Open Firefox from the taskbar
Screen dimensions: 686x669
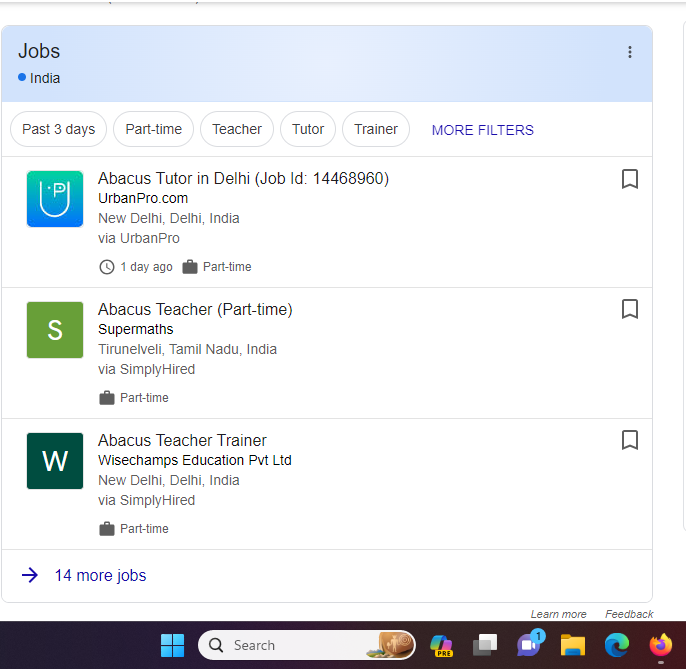[x=661, y=645]
